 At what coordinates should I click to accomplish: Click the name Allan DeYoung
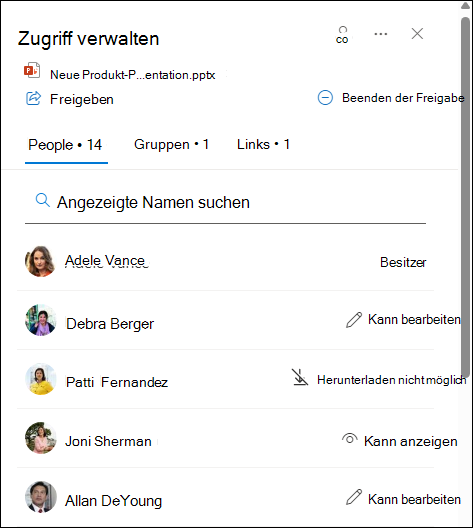[x=113, y=501]
